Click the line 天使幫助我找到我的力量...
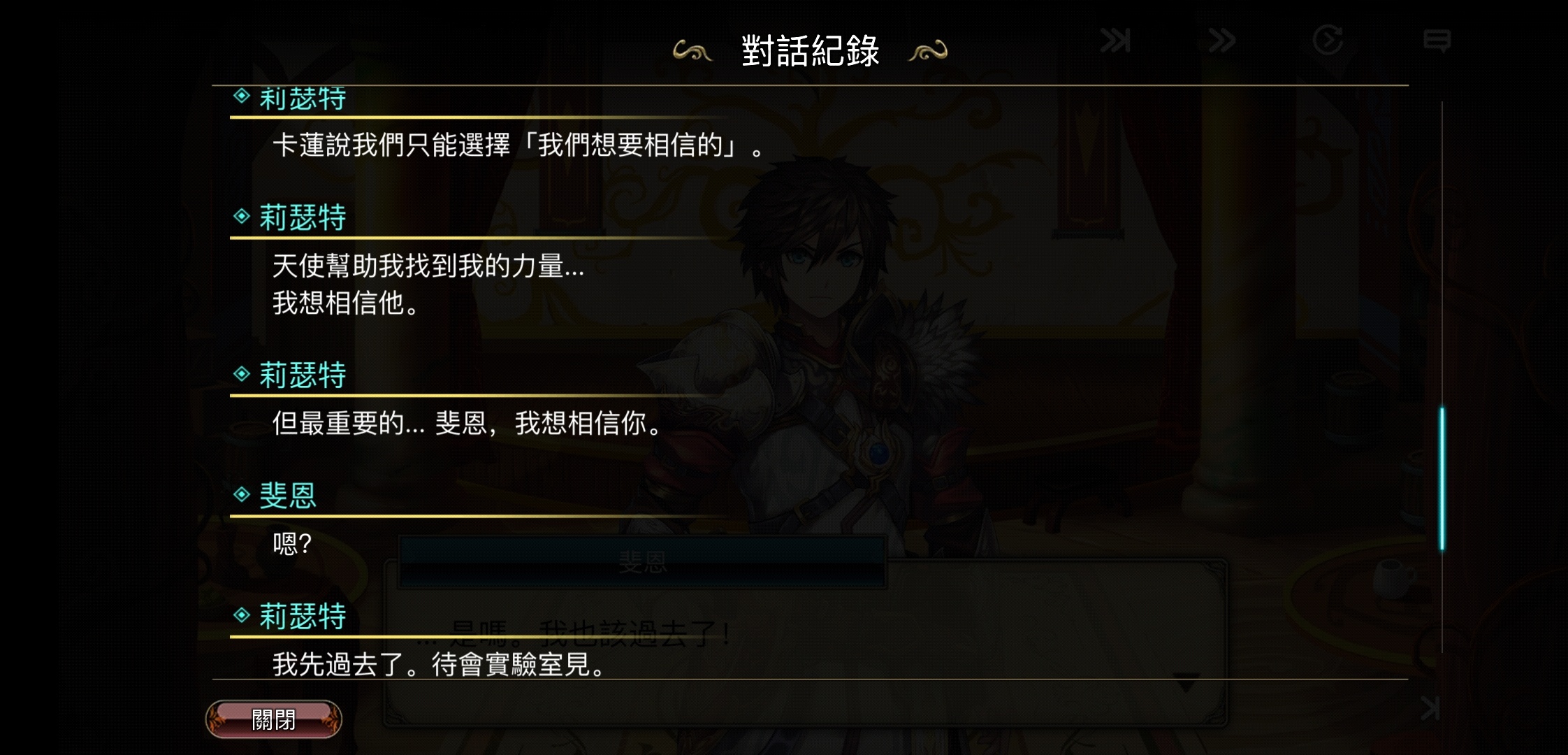 428,266
